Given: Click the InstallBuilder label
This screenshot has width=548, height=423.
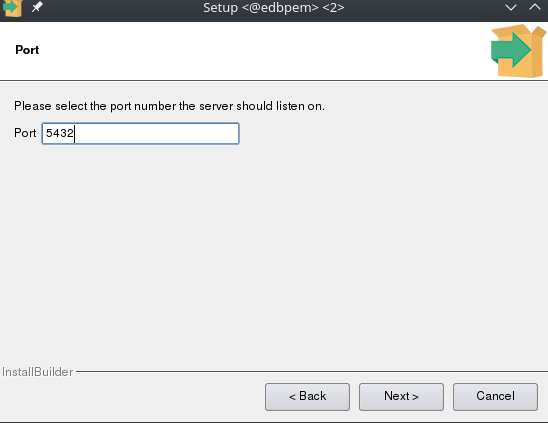Looking at the screenshot, I should point(38,372).
